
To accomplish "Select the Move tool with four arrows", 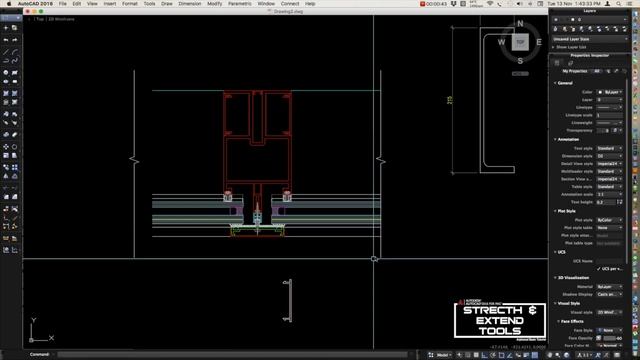I will [x=6, y=147].
